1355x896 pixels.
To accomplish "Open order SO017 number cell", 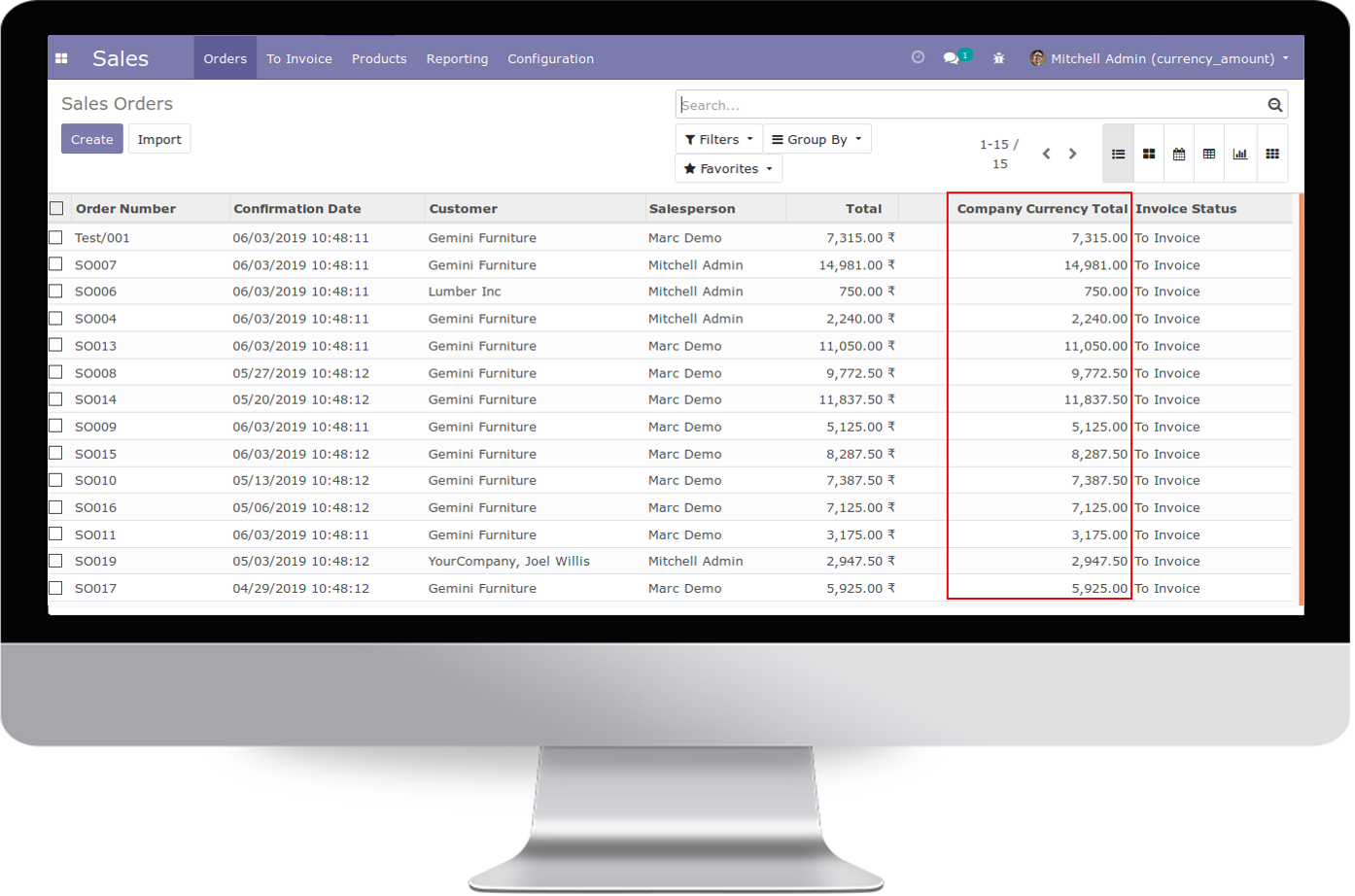I will [x=95, y=588].
